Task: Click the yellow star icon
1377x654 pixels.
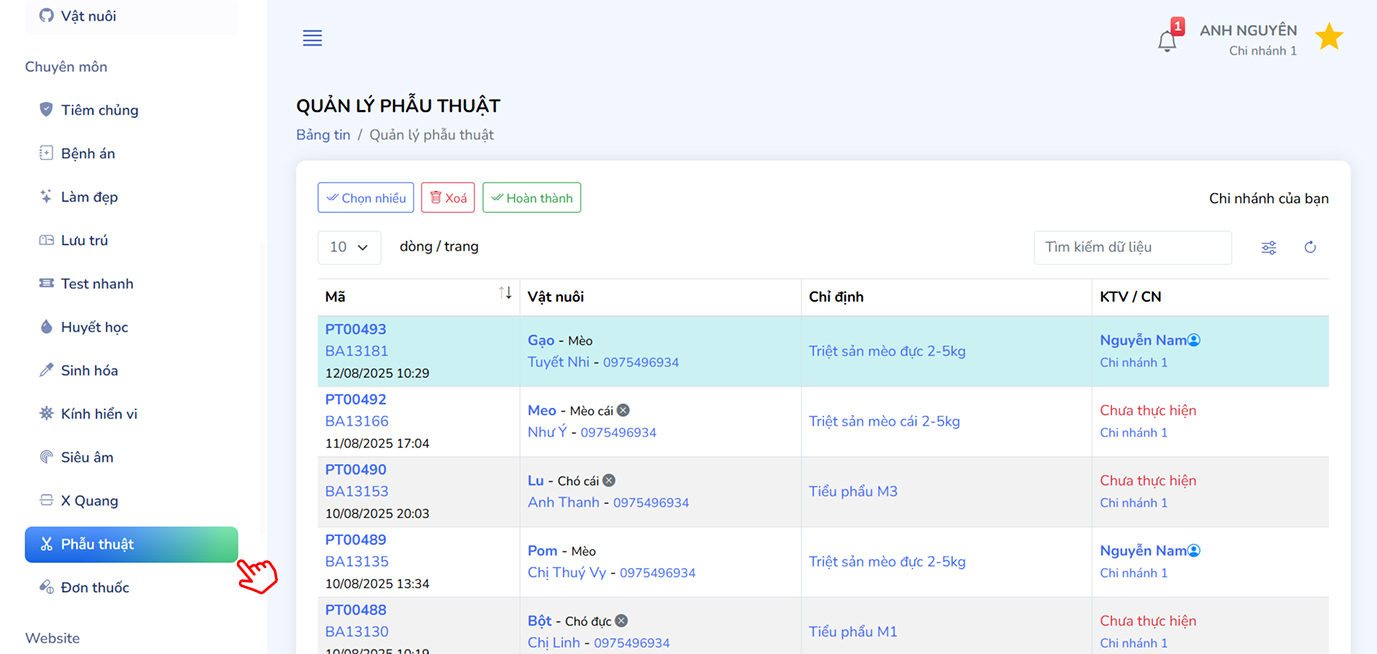Action: coord(1329,38)
